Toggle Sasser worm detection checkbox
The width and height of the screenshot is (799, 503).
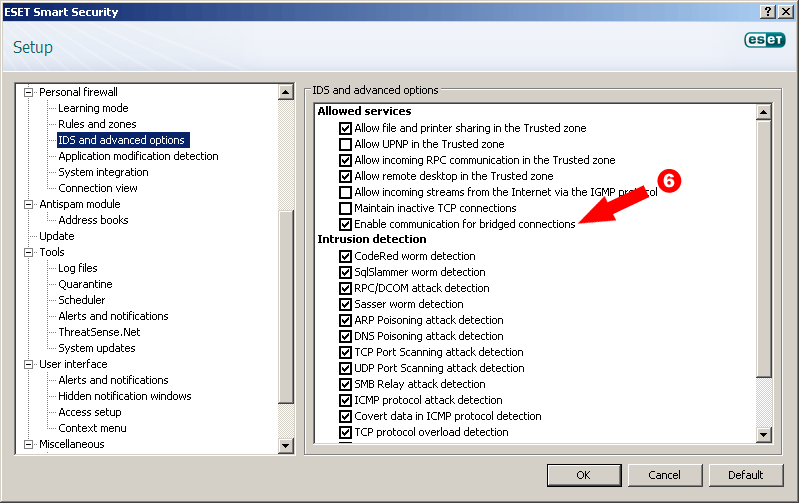[x=345, y=304]
